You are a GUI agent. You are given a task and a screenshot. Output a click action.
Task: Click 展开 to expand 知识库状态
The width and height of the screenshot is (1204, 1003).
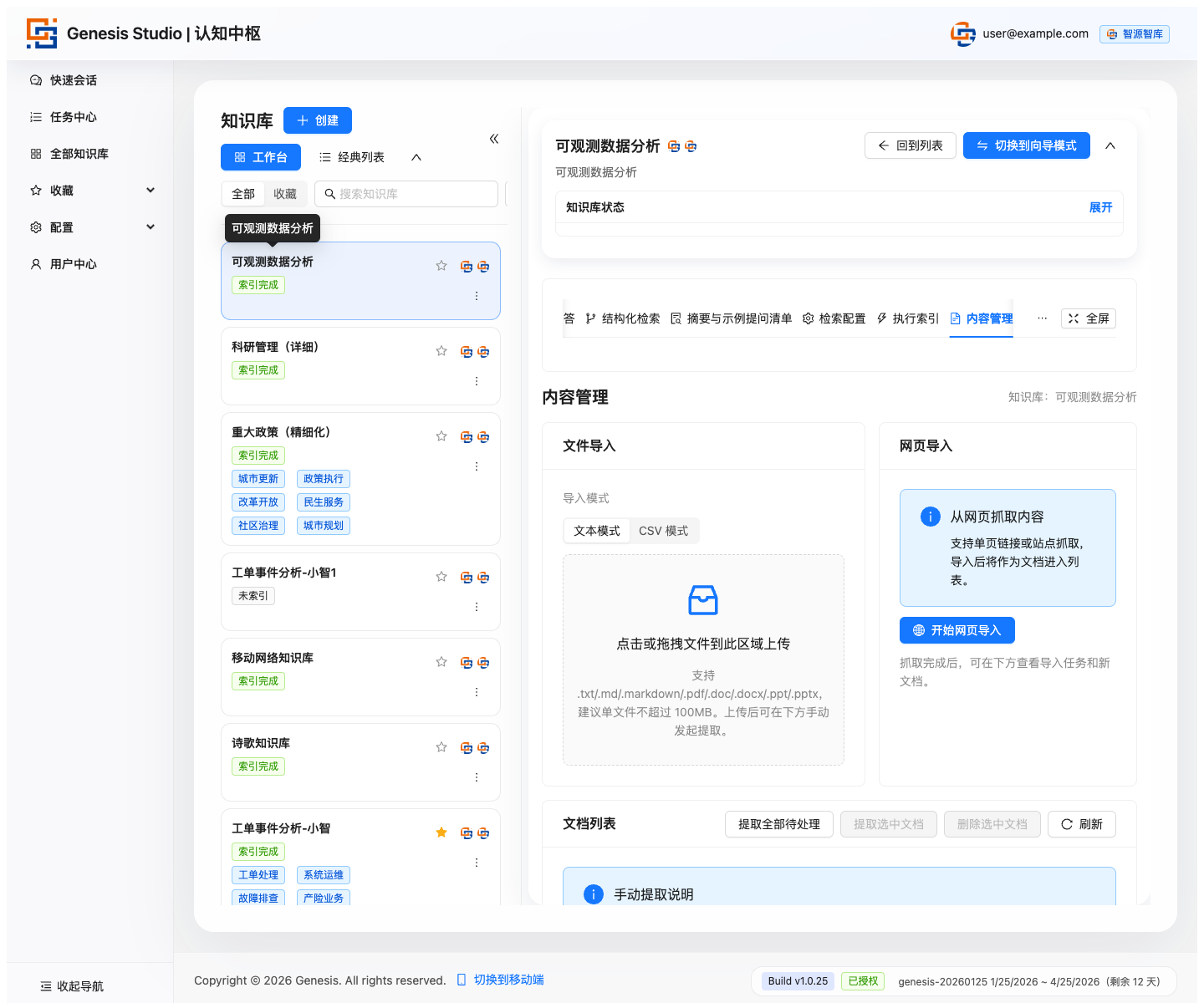(1101, 207)
